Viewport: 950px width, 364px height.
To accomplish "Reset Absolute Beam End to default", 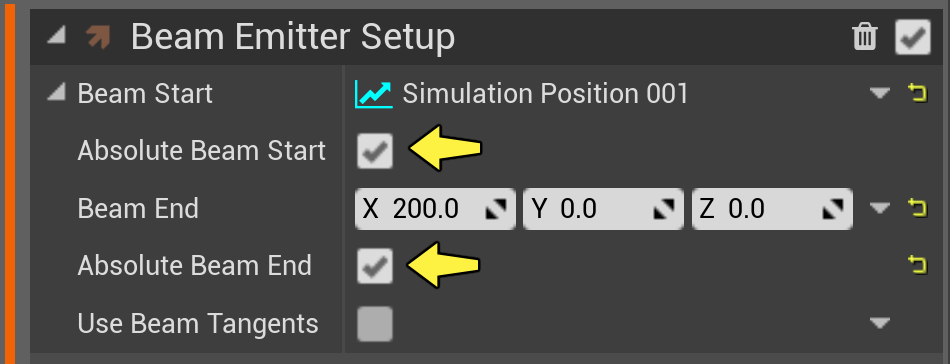I will click(918, 265).
